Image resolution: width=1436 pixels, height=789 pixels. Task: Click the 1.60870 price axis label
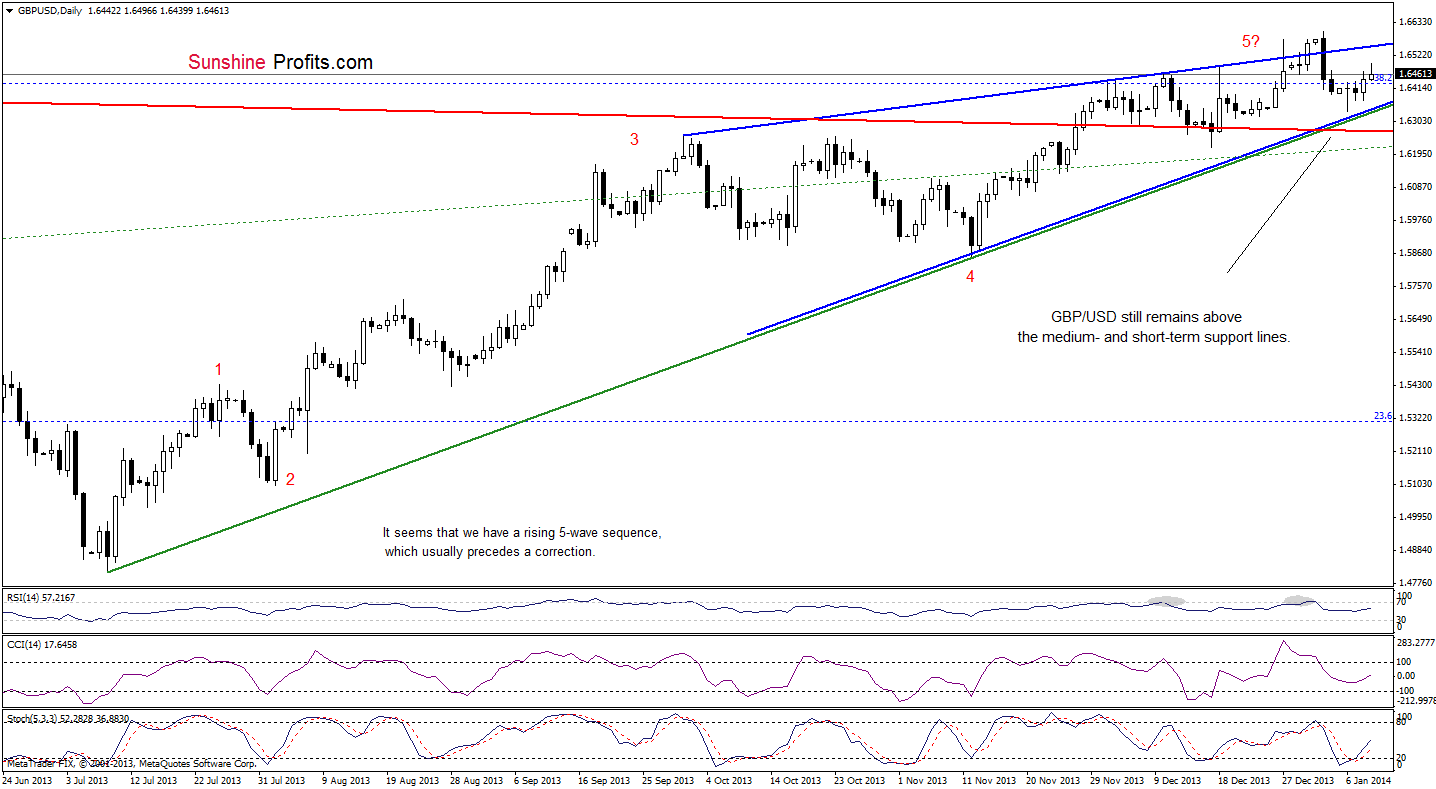[x=1415, y=186]
